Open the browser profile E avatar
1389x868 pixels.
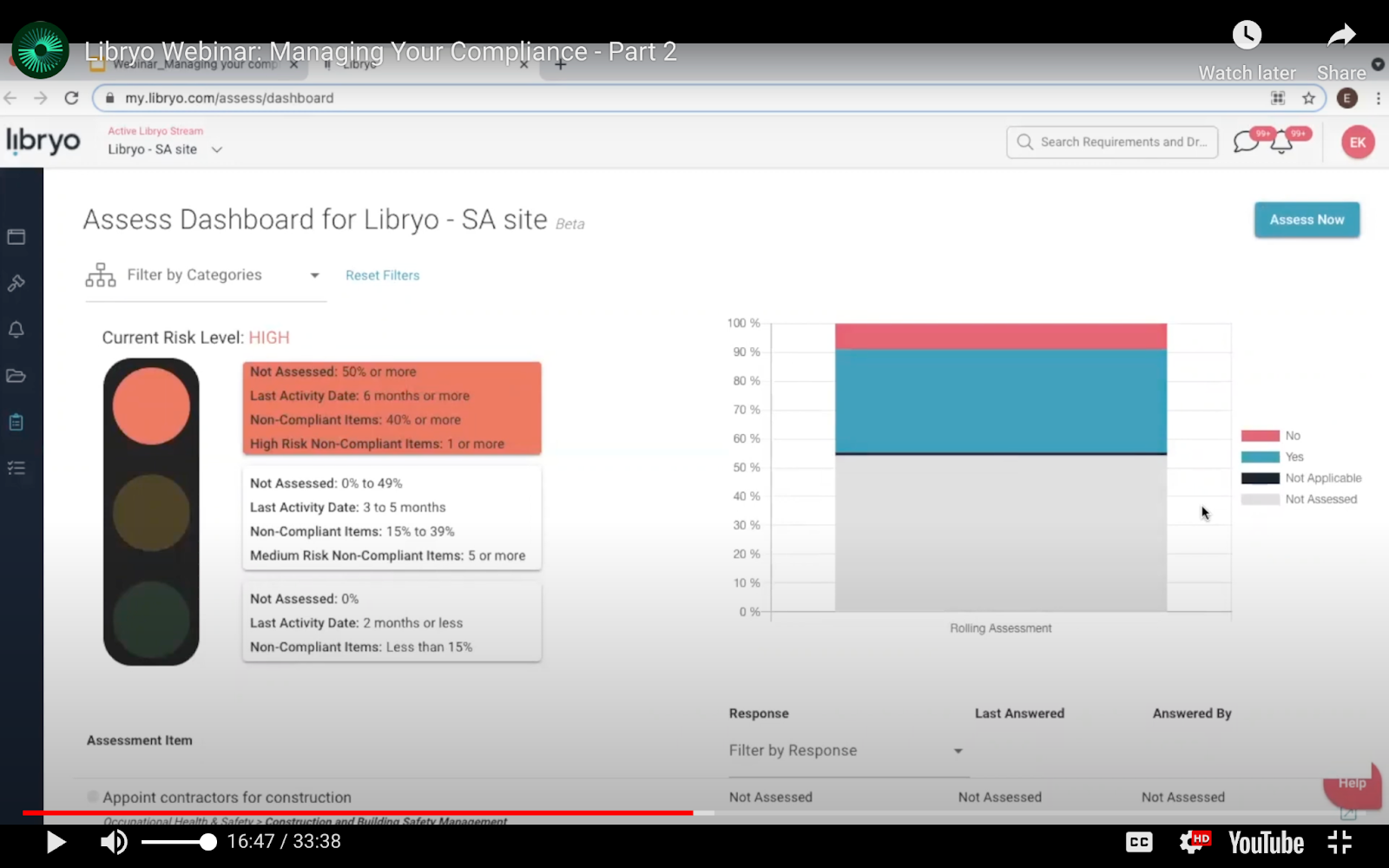click(x=1347, y=98)
